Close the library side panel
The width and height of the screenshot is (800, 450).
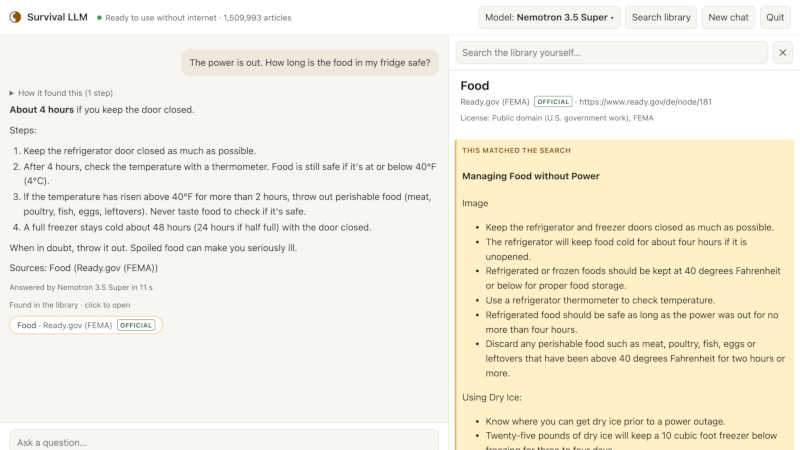tap(782, 53)
